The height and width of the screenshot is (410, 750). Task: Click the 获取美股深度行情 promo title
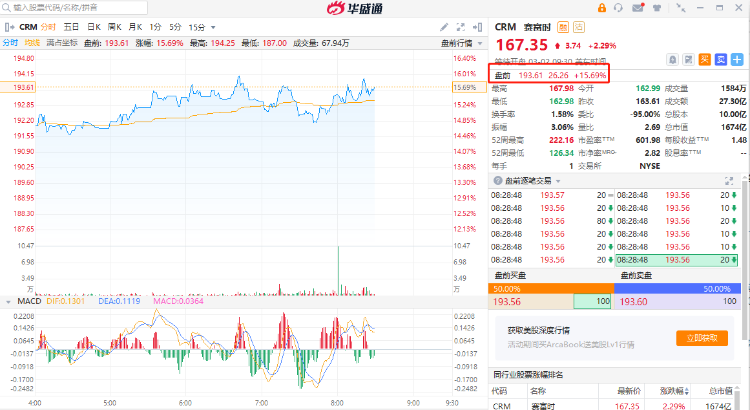[x=539, y=331]
